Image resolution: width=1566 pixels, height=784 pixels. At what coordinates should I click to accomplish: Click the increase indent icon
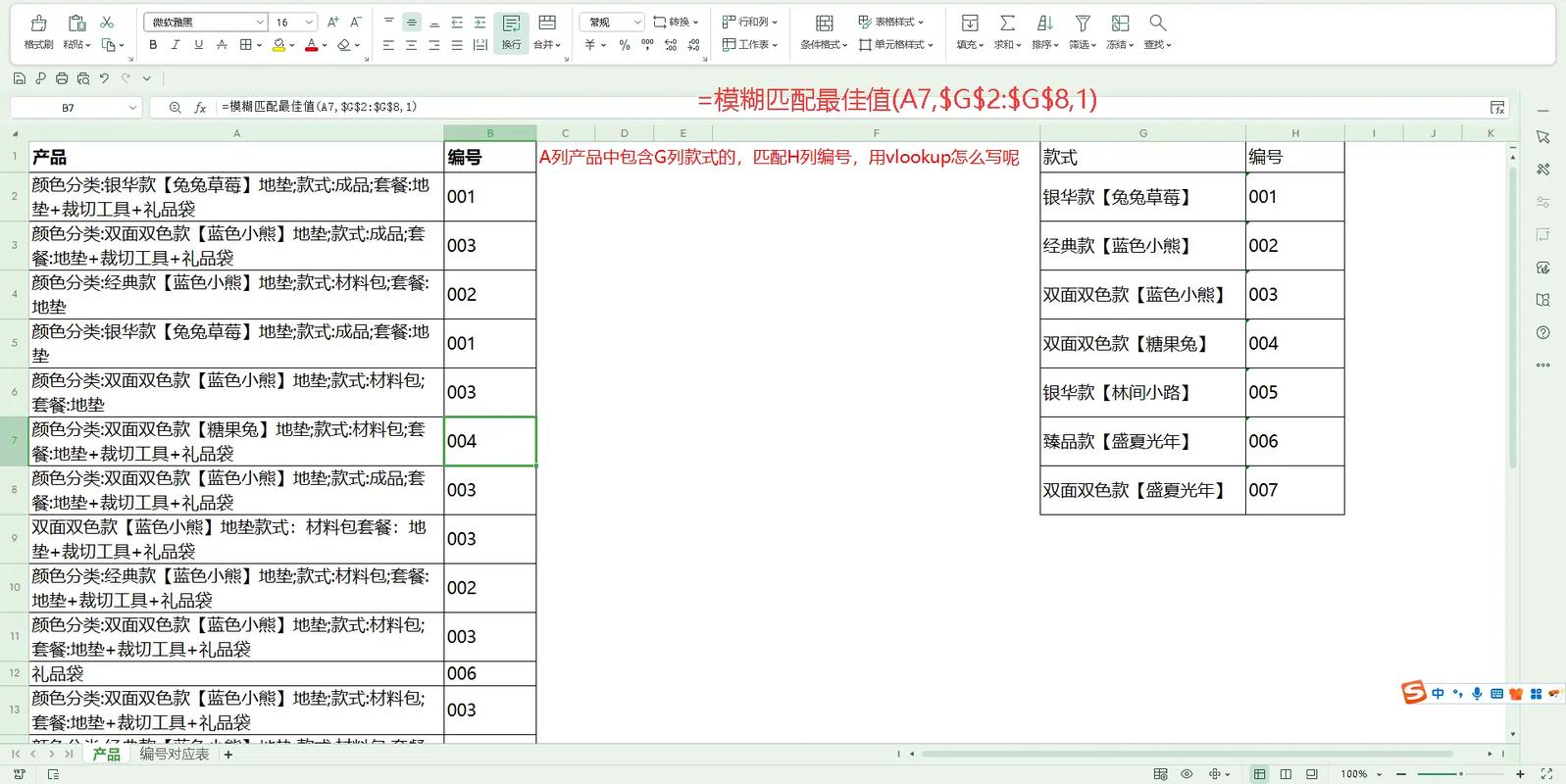click(x=480, y=22)
